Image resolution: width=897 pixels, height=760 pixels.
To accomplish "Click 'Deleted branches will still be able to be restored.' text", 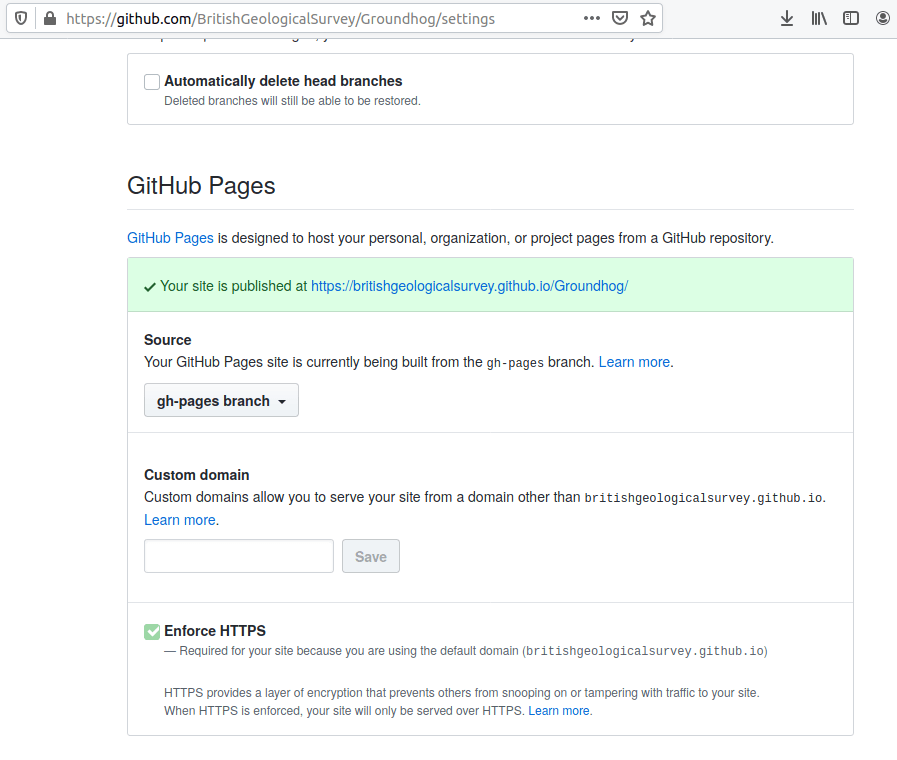I will [x=292, y=101].
